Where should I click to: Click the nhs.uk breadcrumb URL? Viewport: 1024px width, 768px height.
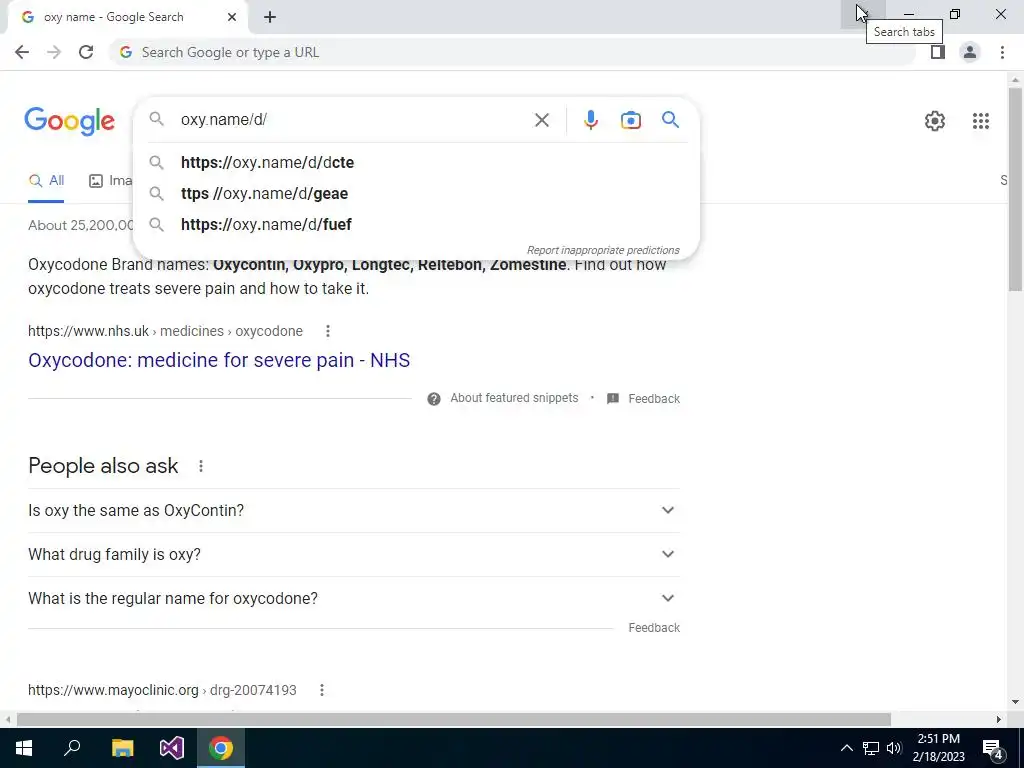pos(165,331)
